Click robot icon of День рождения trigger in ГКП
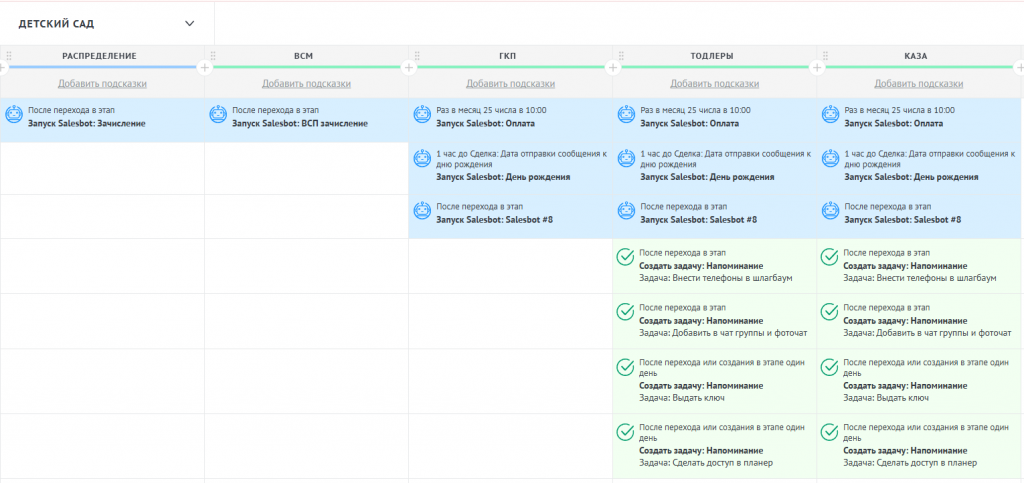This screenshot has height=483, width=1024. [422, 157]
